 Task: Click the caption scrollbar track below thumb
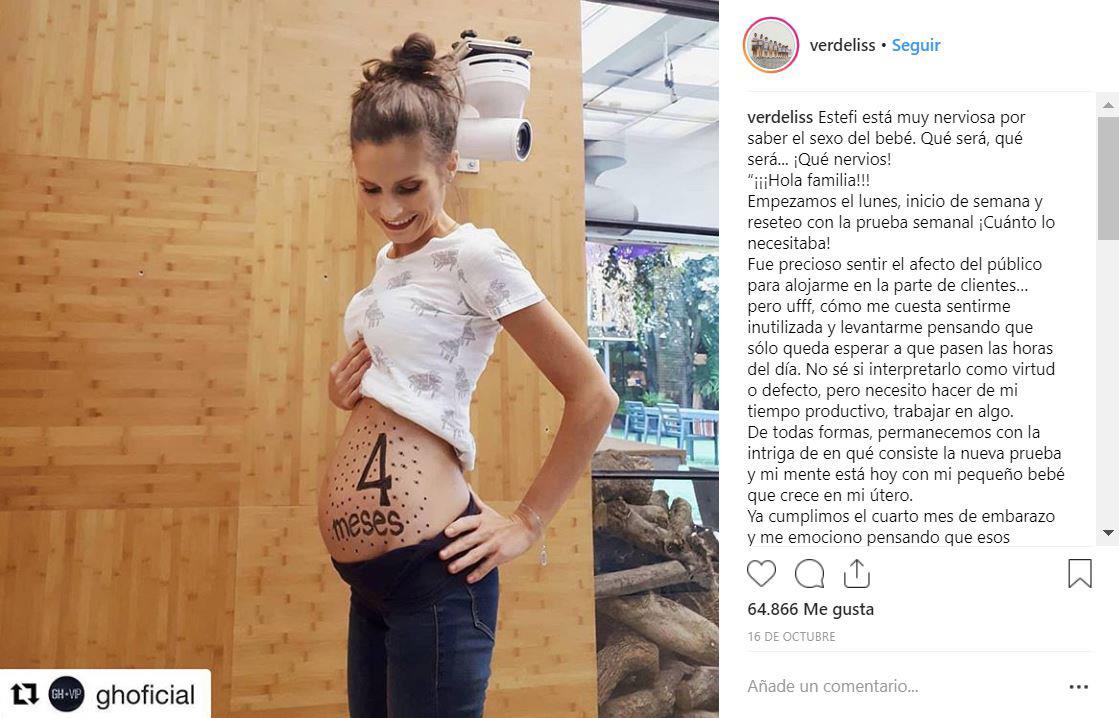coord(1108,380)
